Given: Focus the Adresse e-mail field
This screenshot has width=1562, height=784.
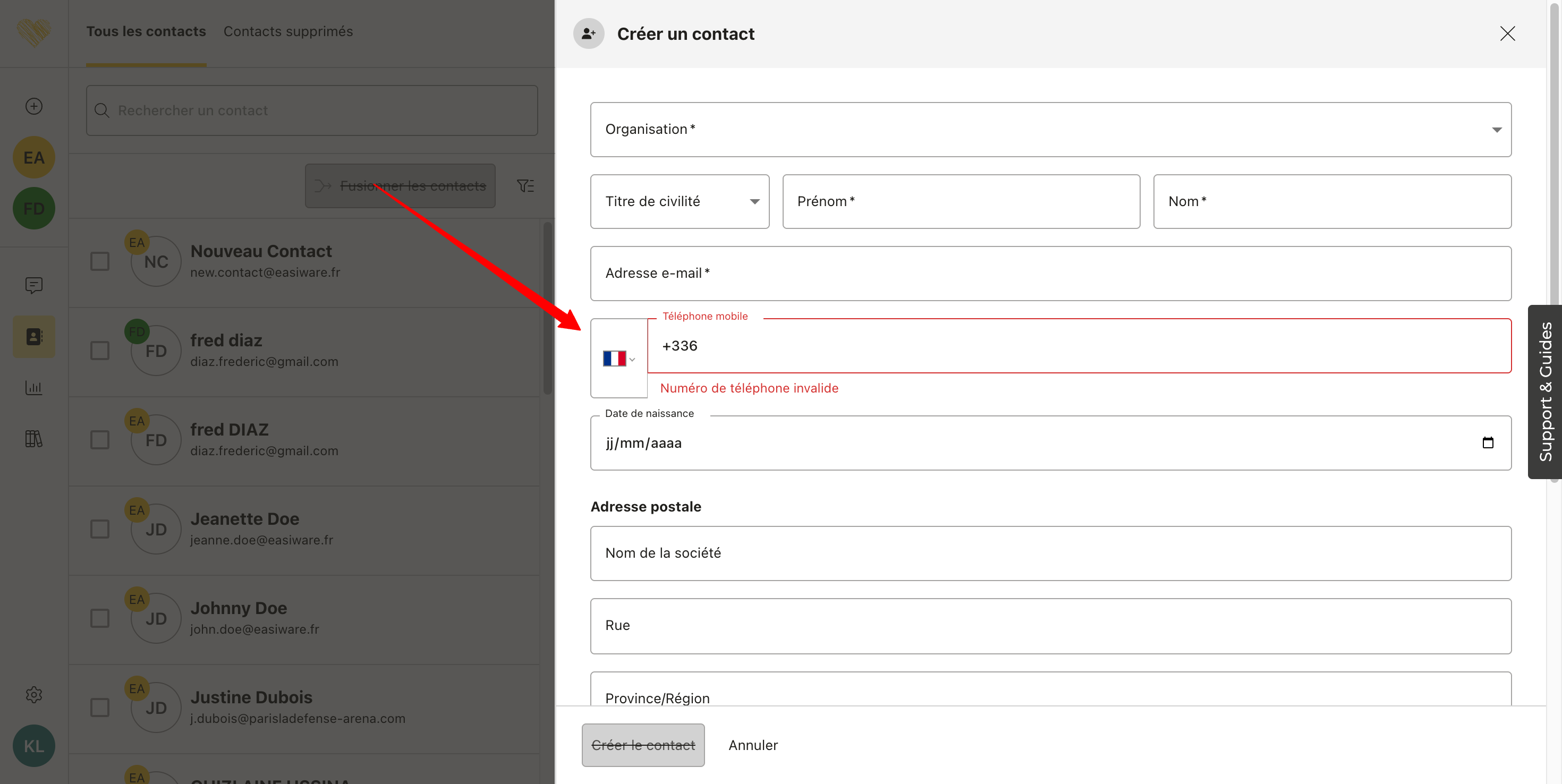Looking at the screenshot, I should pyautogui.click(x=1051, y=274).
